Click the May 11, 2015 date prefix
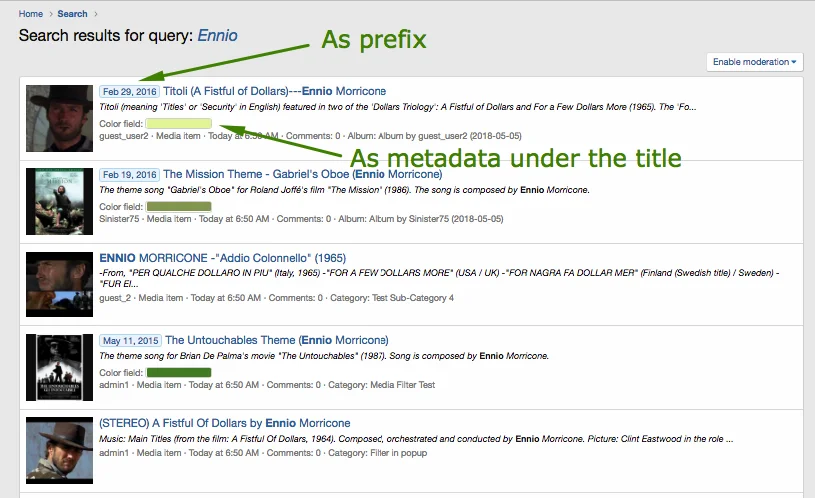 coord(129,340)
